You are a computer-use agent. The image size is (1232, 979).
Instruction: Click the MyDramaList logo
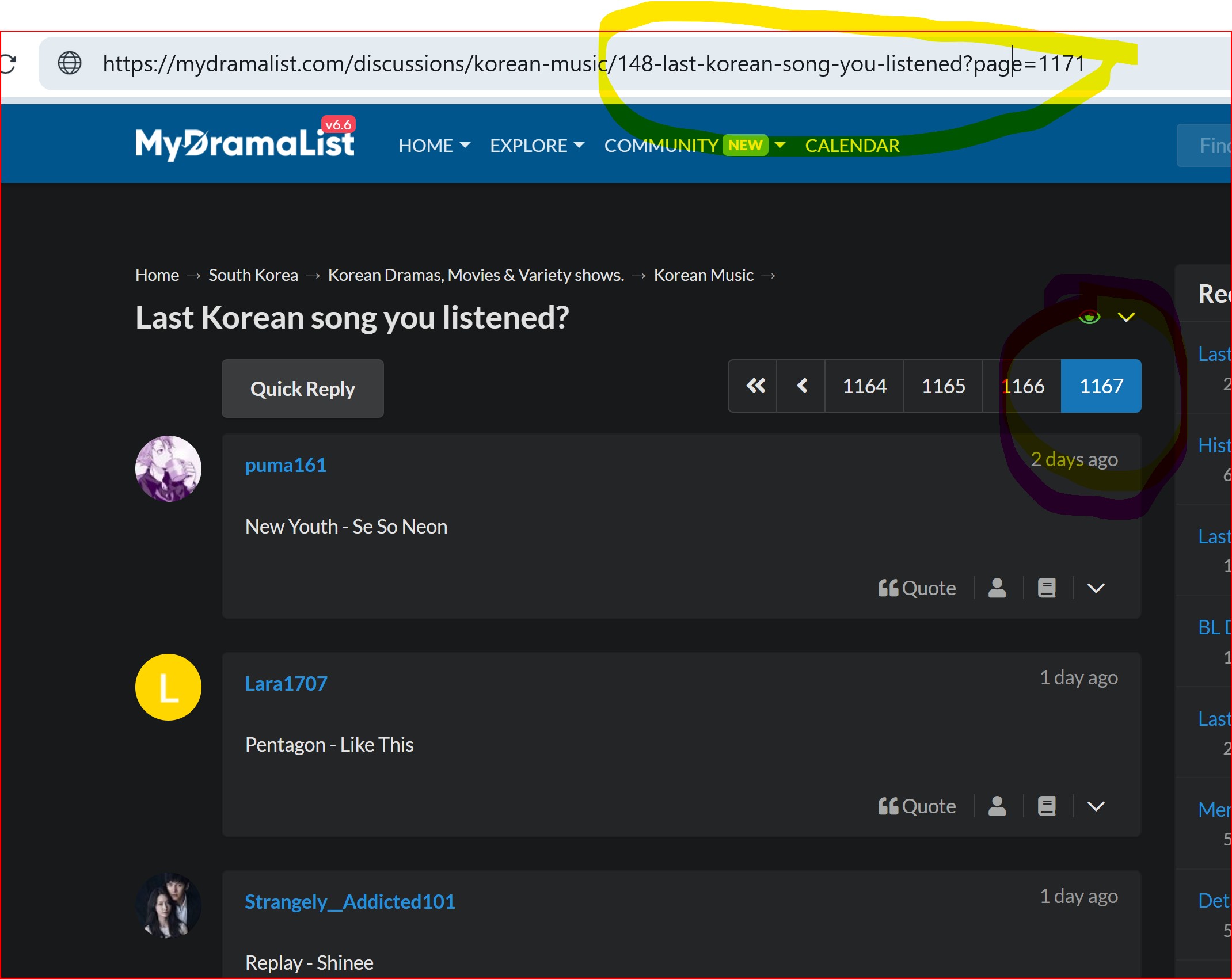tap(245, 141)
